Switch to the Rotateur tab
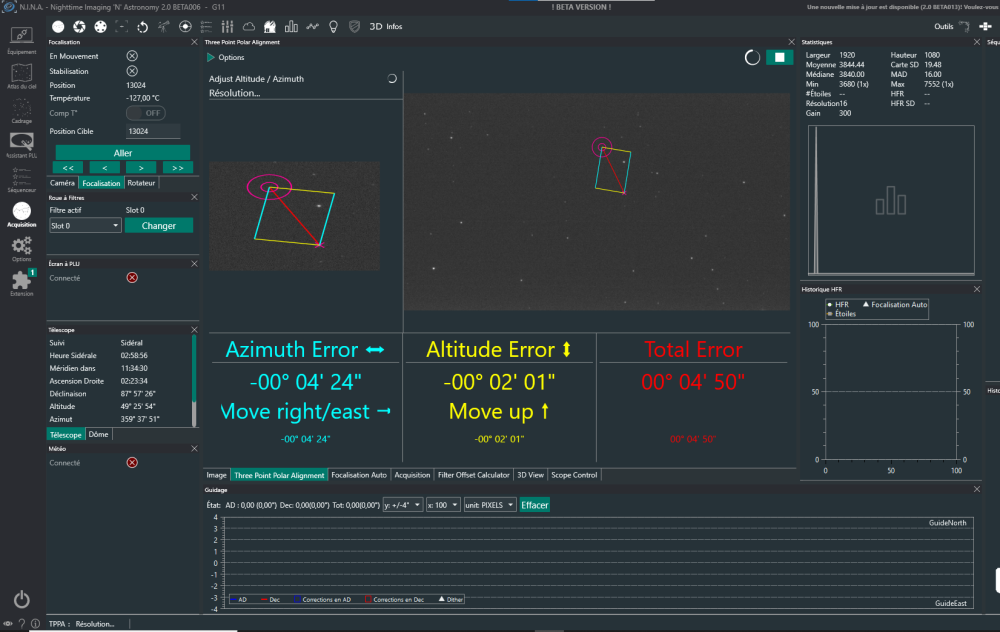The width and height of the screenshot is (1000, 632). pos(141,183)
